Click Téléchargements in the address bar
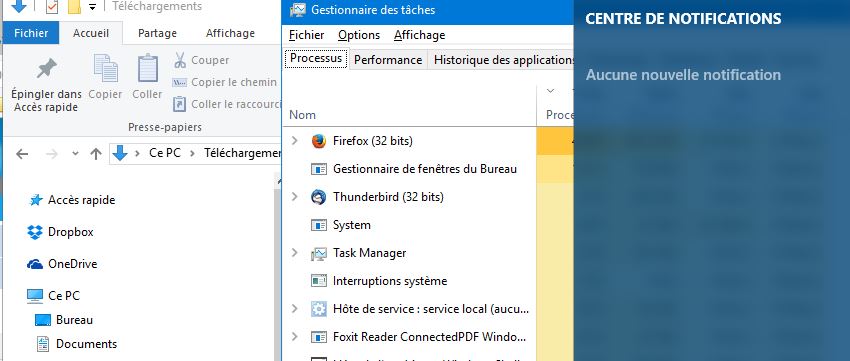850x361 pixels. (x=243, y=153)
